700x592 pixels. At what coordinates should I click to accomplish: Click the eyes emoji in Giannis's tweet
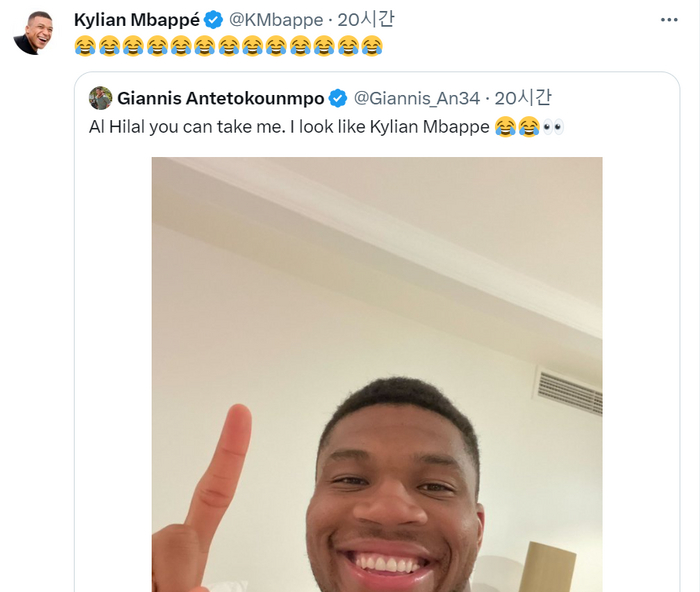click(x=553, y=126)
